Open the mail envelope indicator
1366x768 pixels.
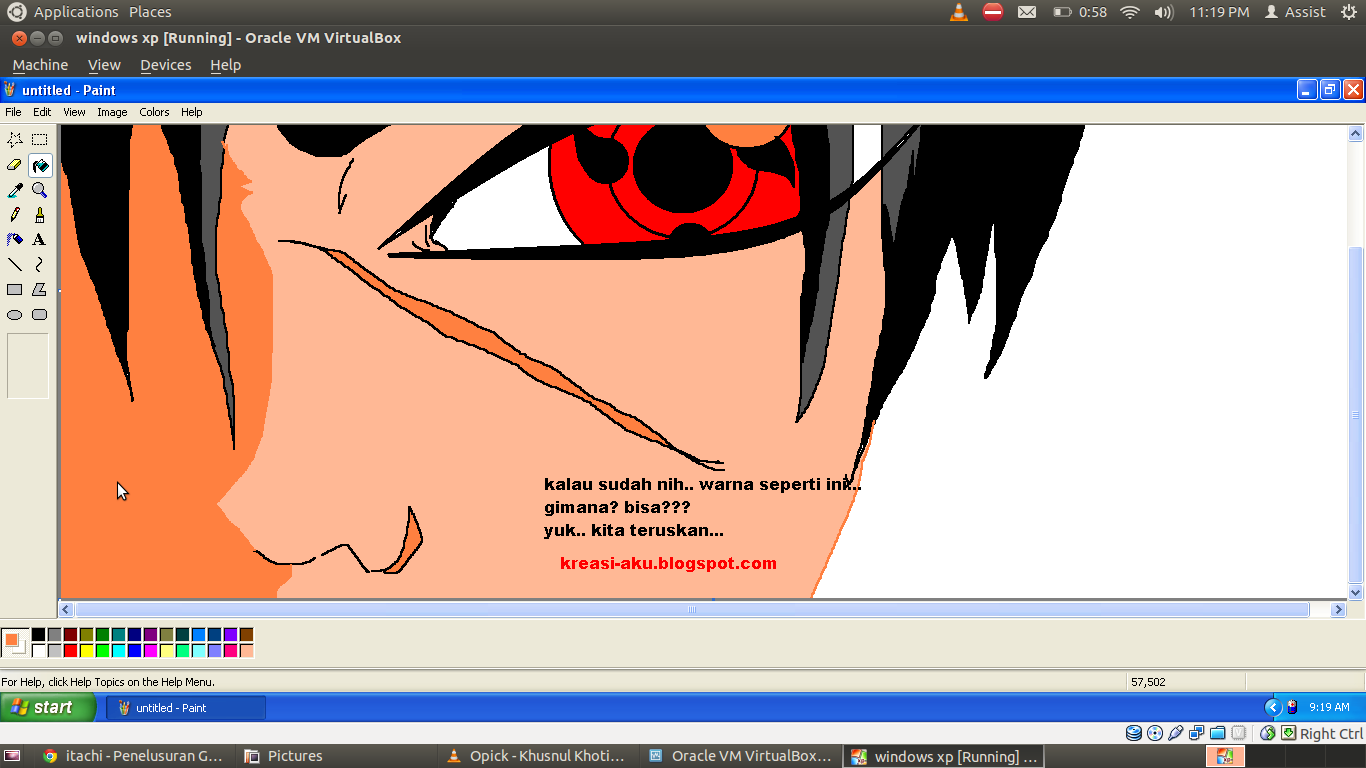(x=1027, y=12)
